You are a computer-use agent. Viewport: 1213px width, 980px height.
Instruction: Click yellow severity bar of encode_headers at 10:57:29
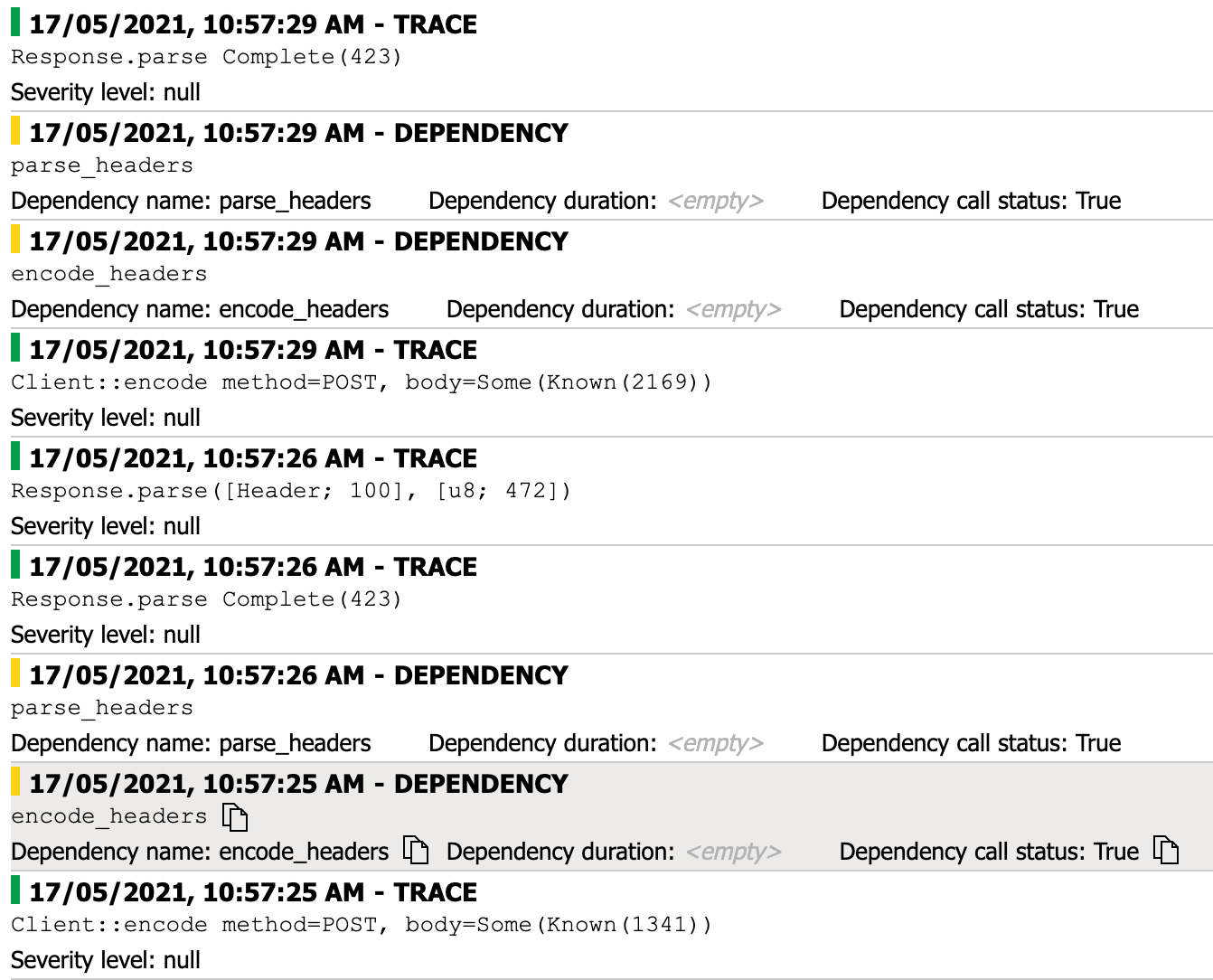point(15,240)
